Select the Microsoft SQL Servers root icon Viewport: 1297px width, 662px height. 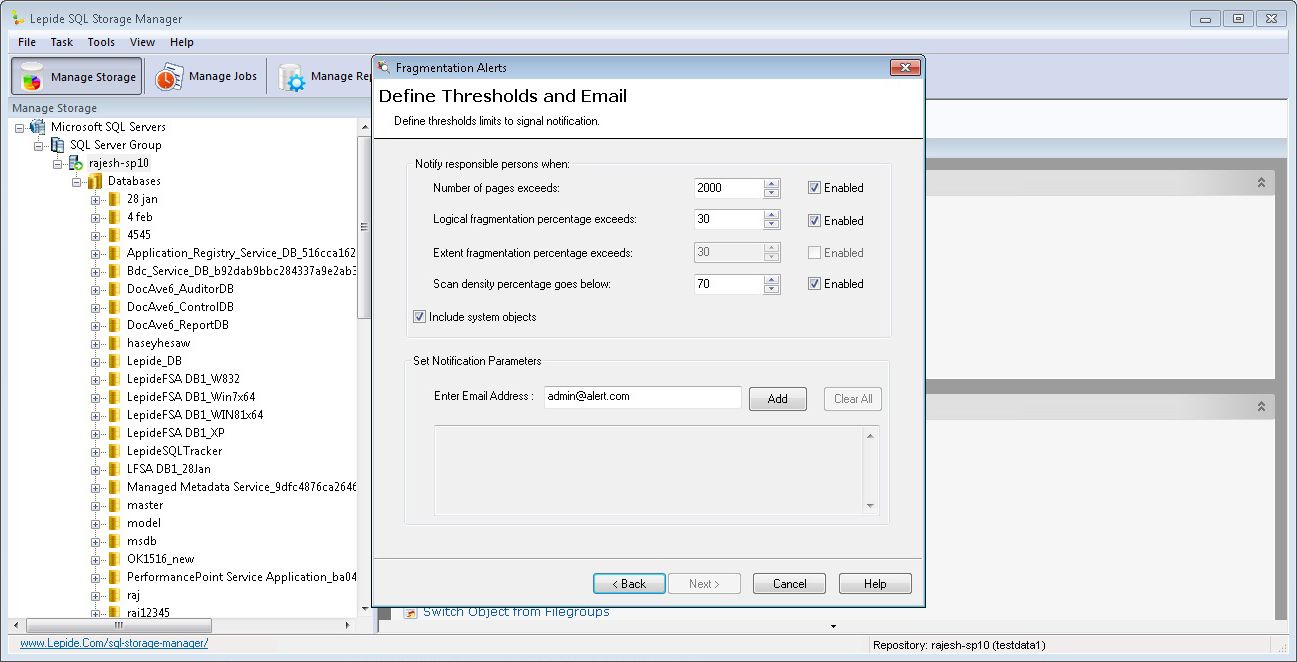pos(38,127)
